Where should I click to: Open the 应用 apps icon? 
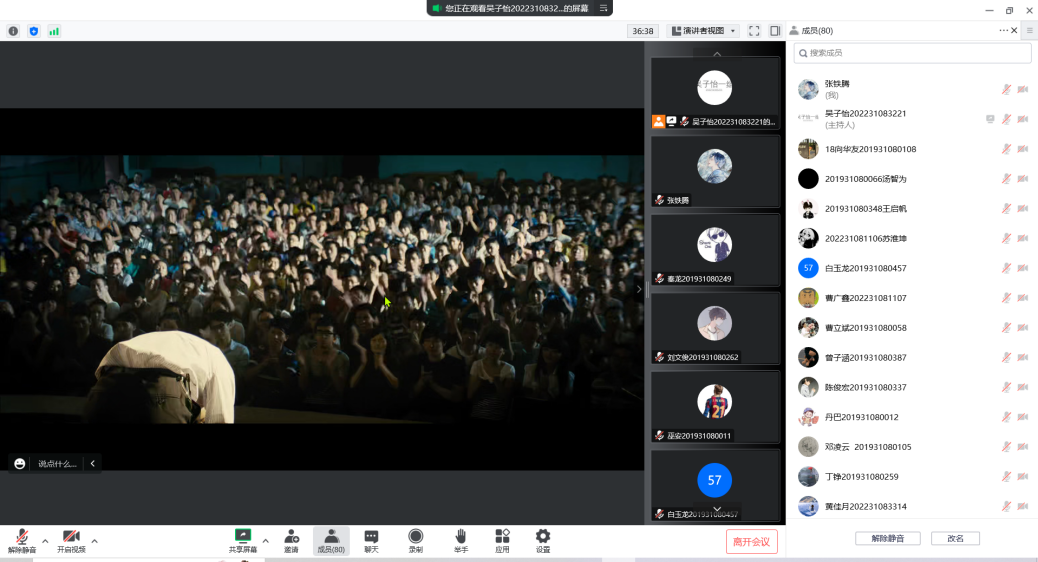(x=502, y=541)
